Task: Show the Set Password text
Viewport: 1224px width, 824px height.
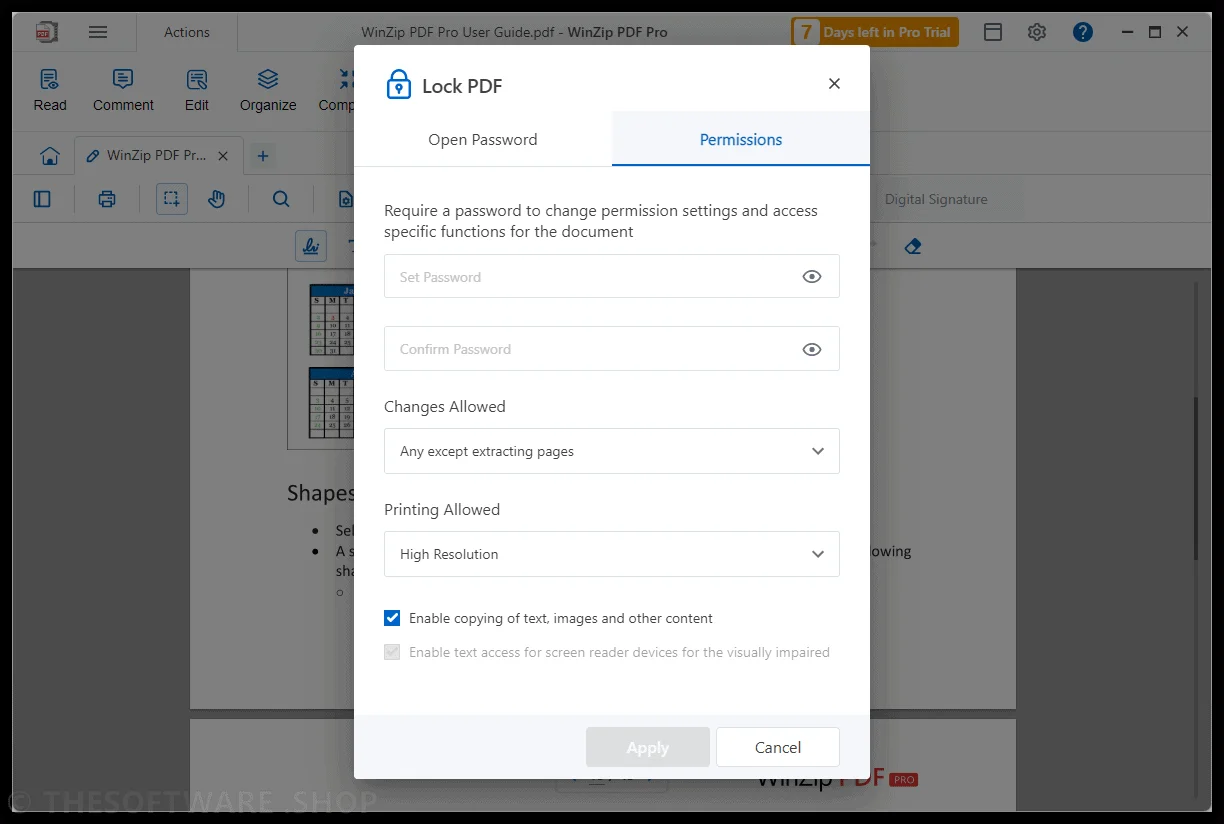Action: pos(812,277)
